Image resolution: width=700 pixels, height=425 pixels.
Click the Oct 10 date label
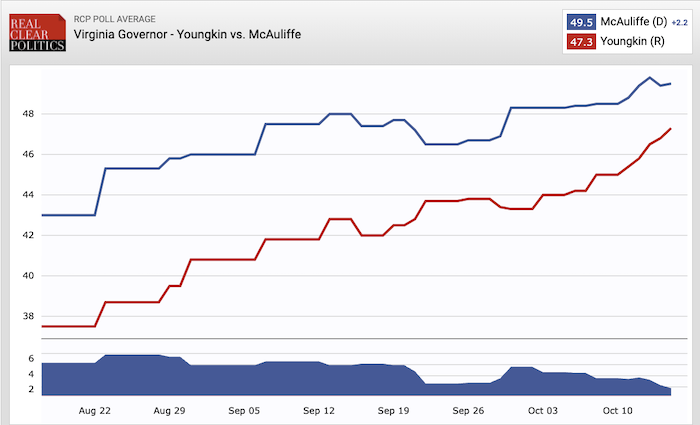[617, 410]
